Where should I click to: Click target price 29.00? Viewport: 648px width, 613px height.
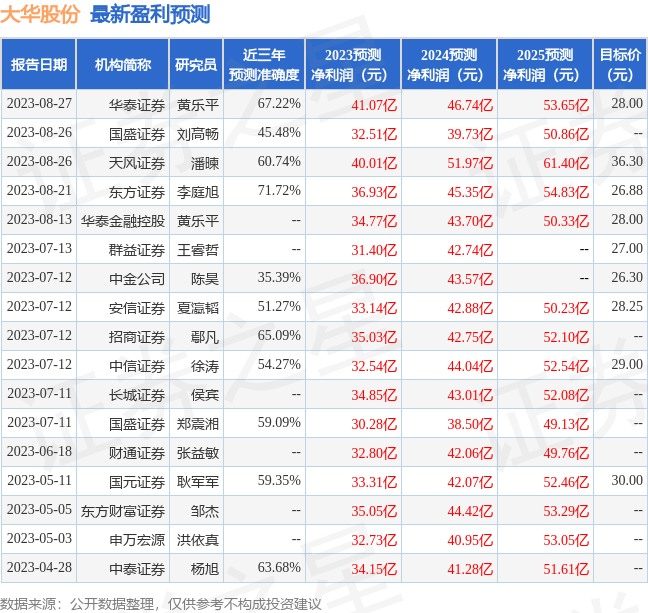pyautogui.click(x=627, y=364)
